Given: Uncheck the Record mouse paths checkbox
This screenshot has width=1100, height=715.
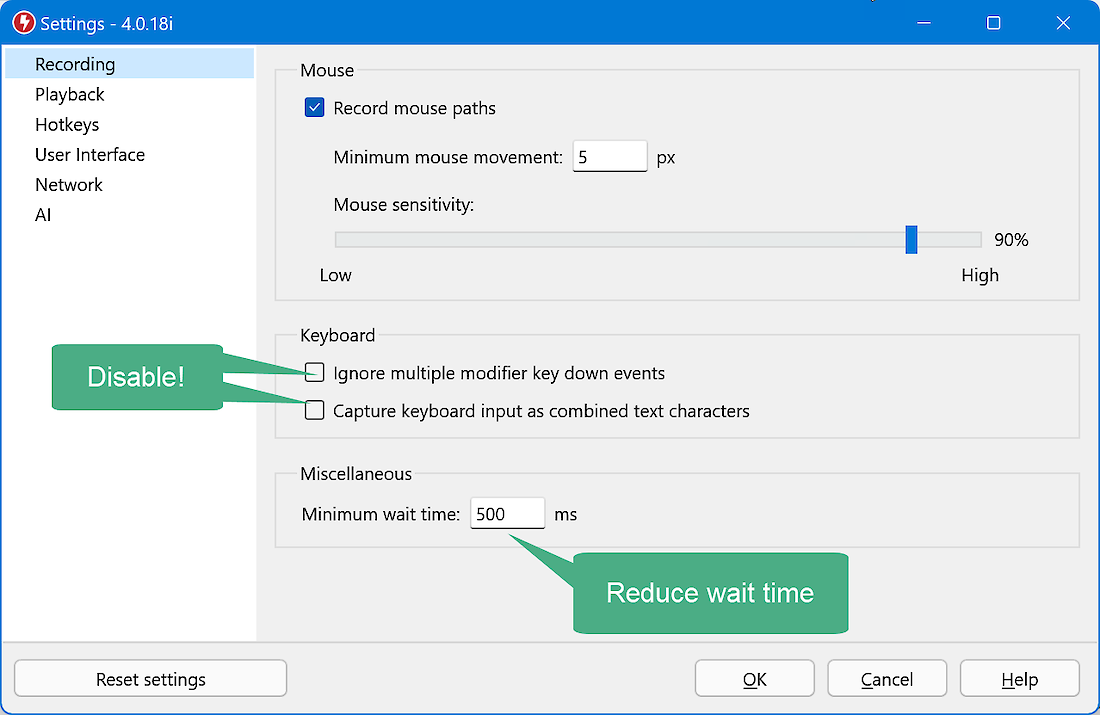Looking at the screenshot, I should point(315,108).
